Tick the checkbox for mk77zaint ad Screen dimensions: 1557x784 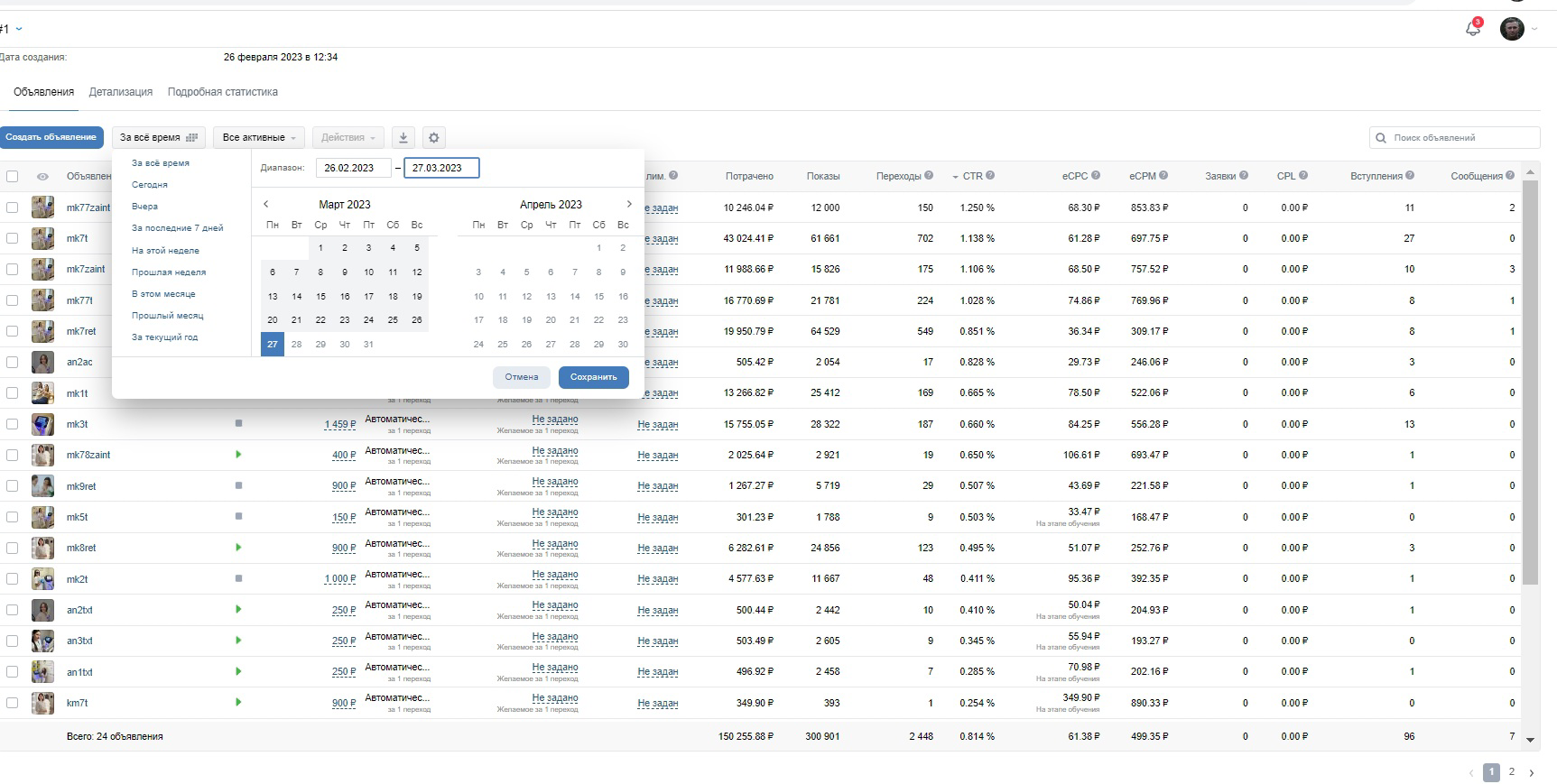tap(13, 208)
